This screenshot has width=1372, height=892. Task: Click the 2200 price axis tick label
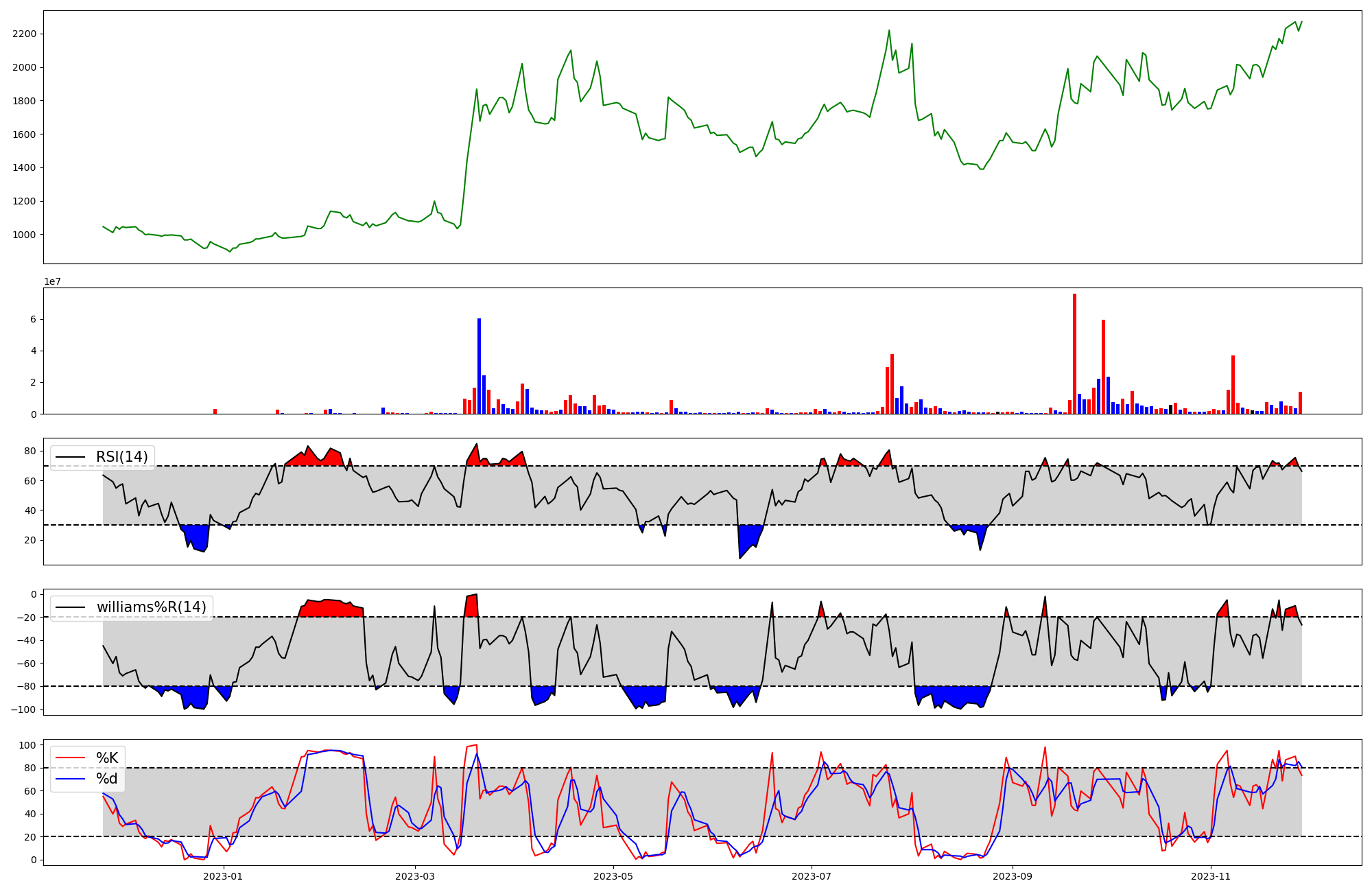click(x=24, y=34)
